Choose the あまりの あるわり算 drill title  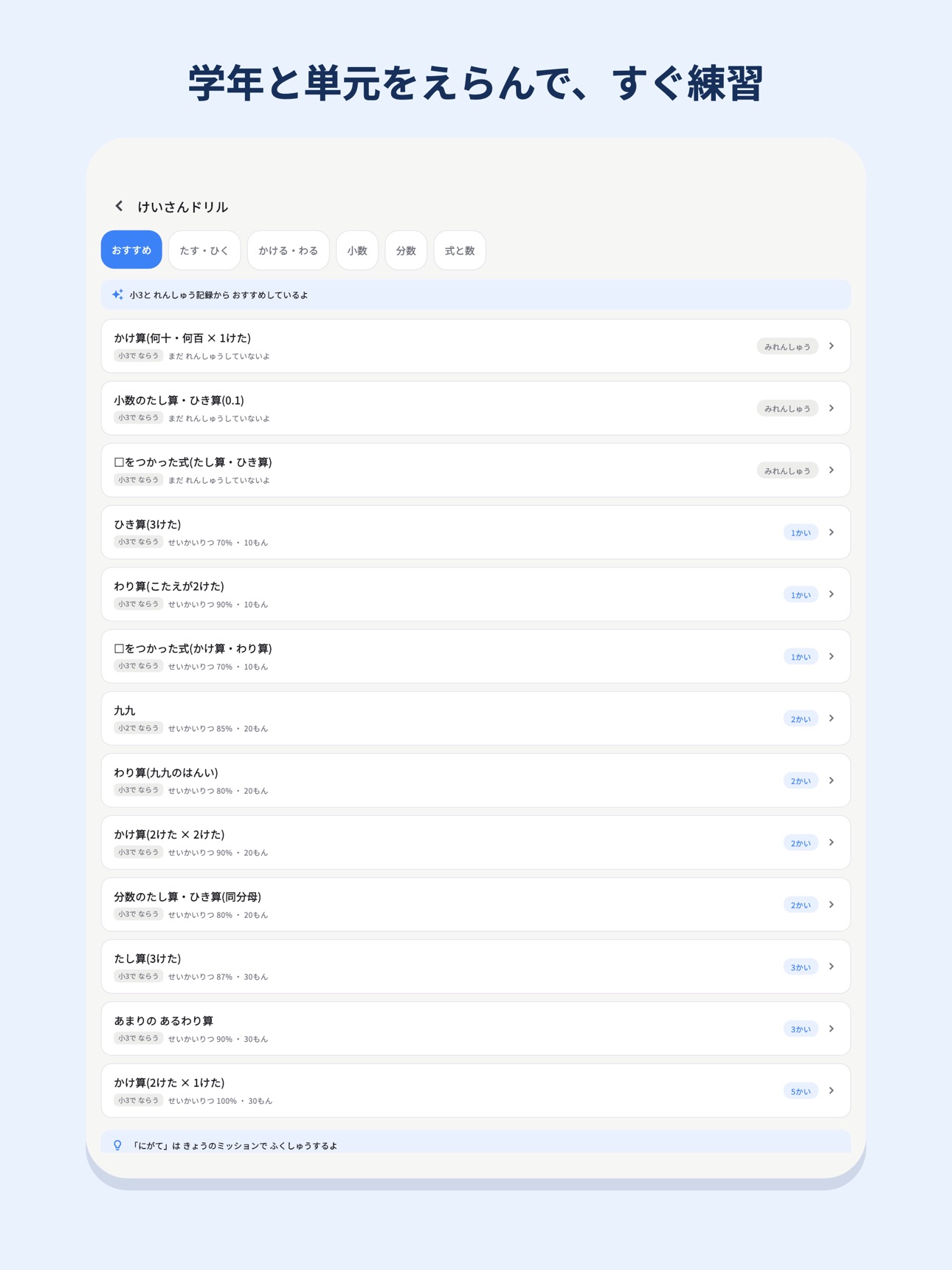coord(164,1020)
